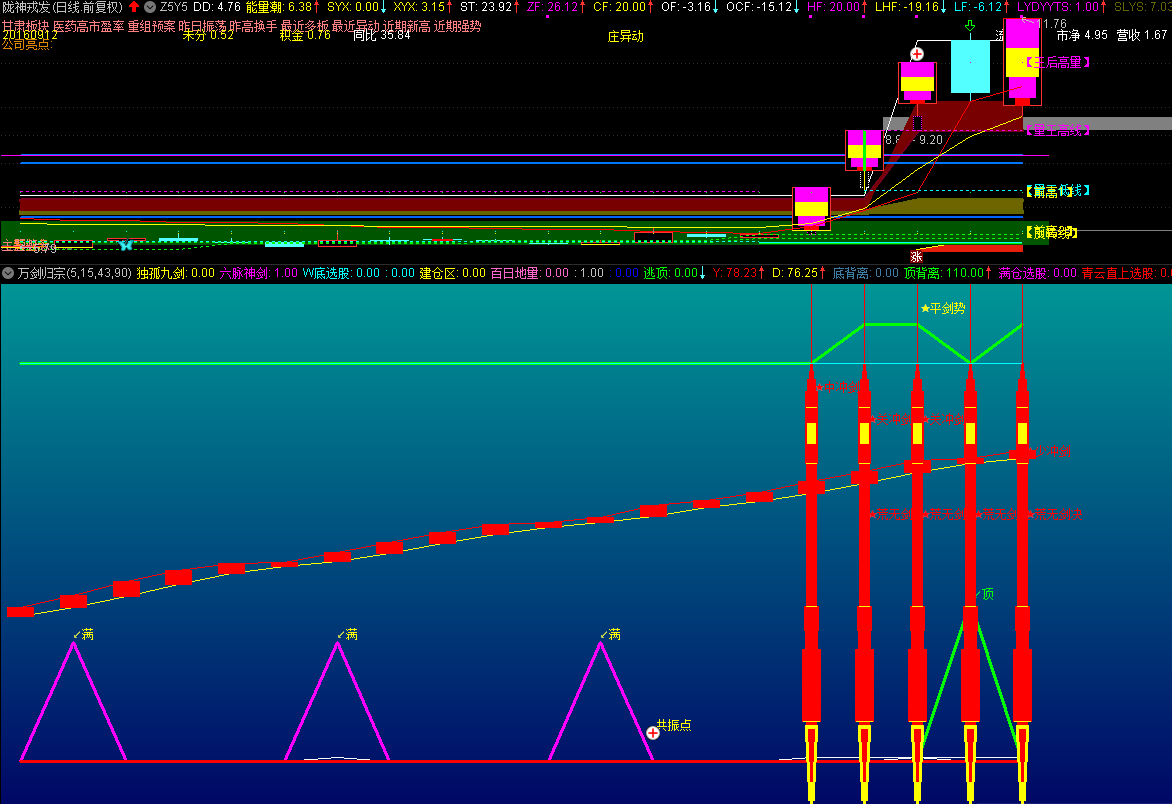Click the cyan butterfly marker on the chart
1172x804 pixels.
pos(126,244)
